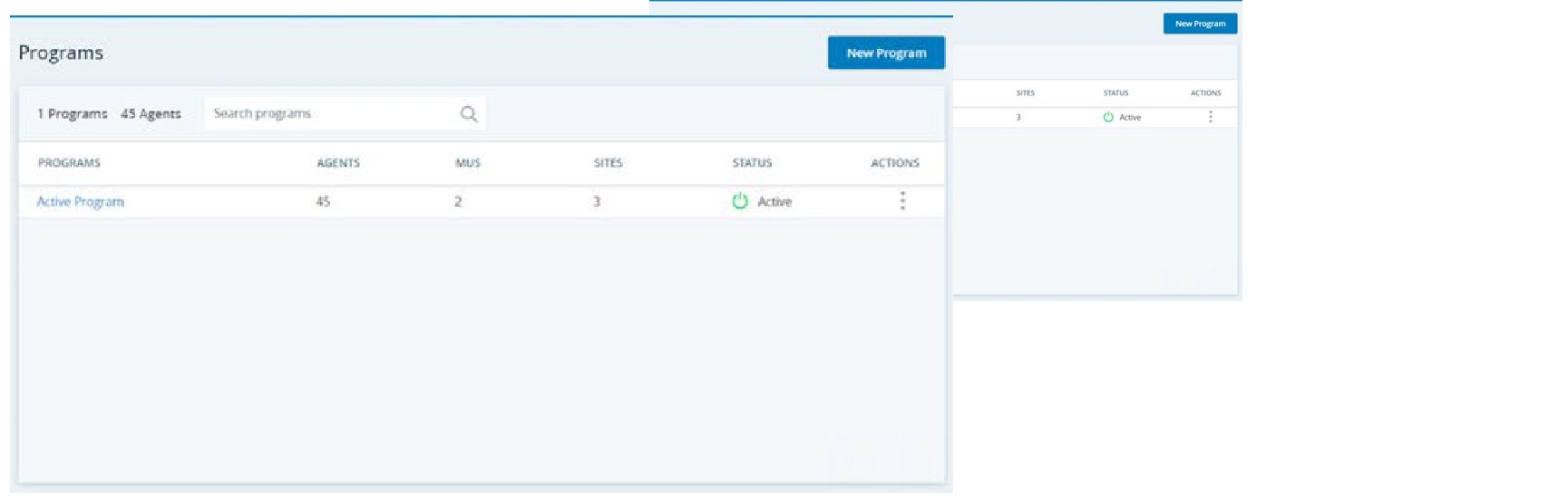This screenshot has width=1568, height=504.
Task: Click the SITES column header in the main table
Action: point(608,163)
